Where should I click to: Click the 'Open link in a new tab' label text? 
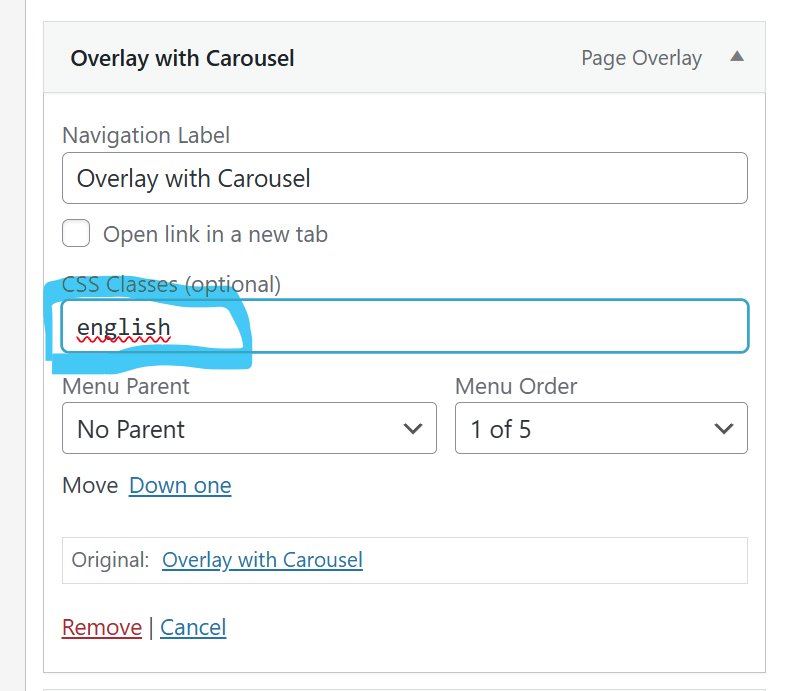(x=215, y=235)
